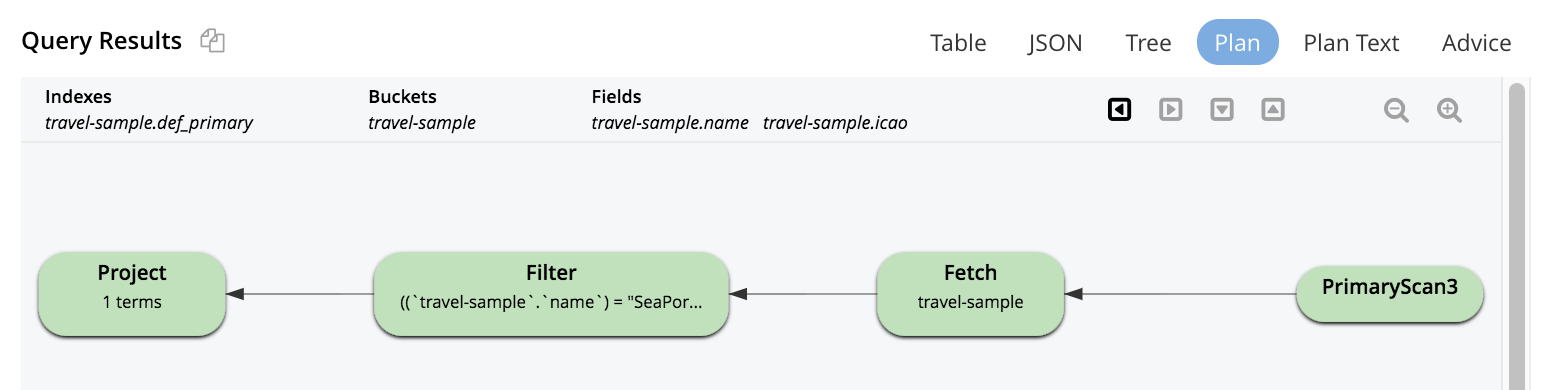1551x390 pixels.
Task: Select the Fetch travel-sample node
Action: coord(970,292)
